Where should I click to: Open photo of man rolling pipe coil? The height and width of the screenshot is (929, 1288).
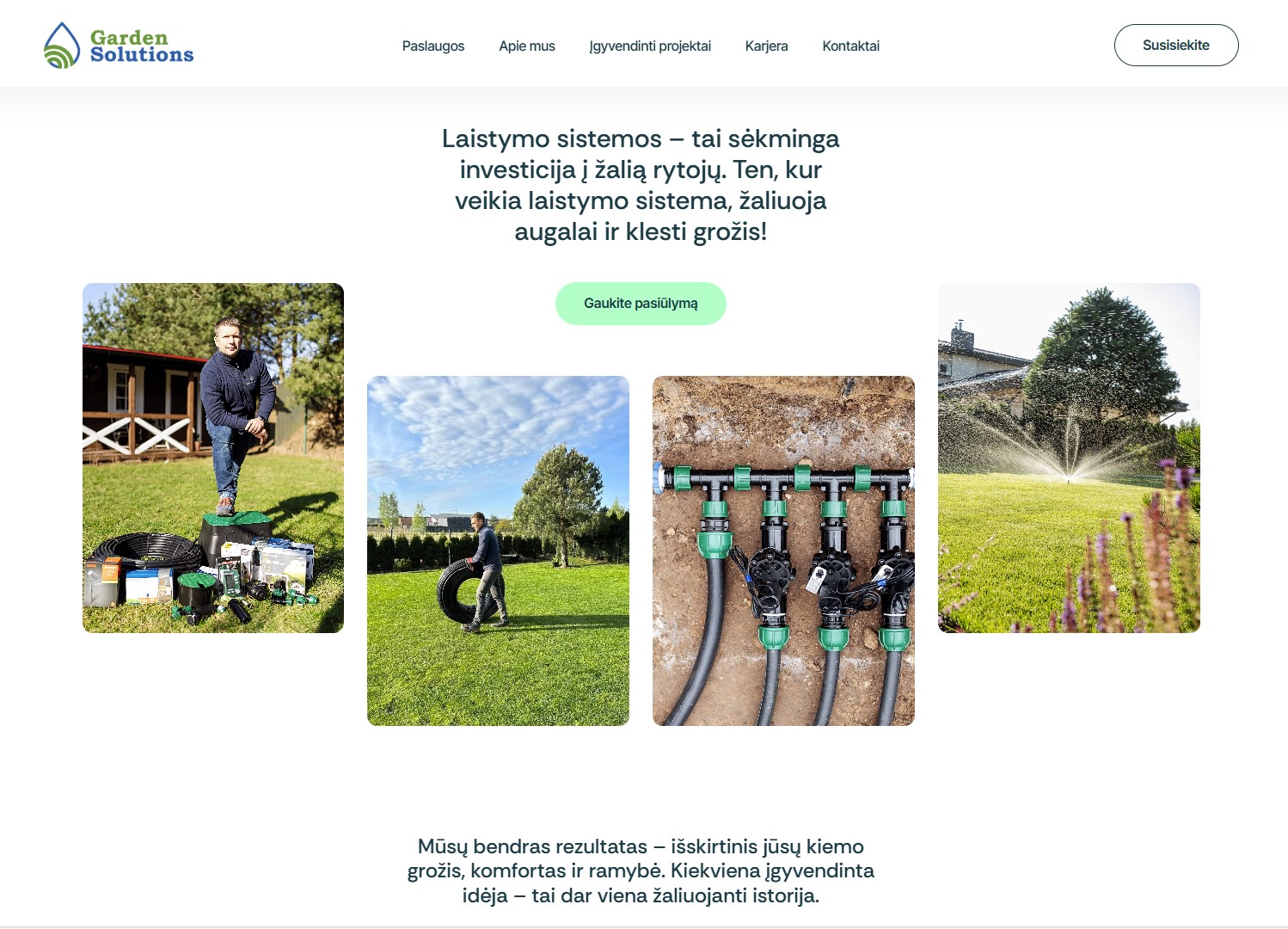pos(498,551)
